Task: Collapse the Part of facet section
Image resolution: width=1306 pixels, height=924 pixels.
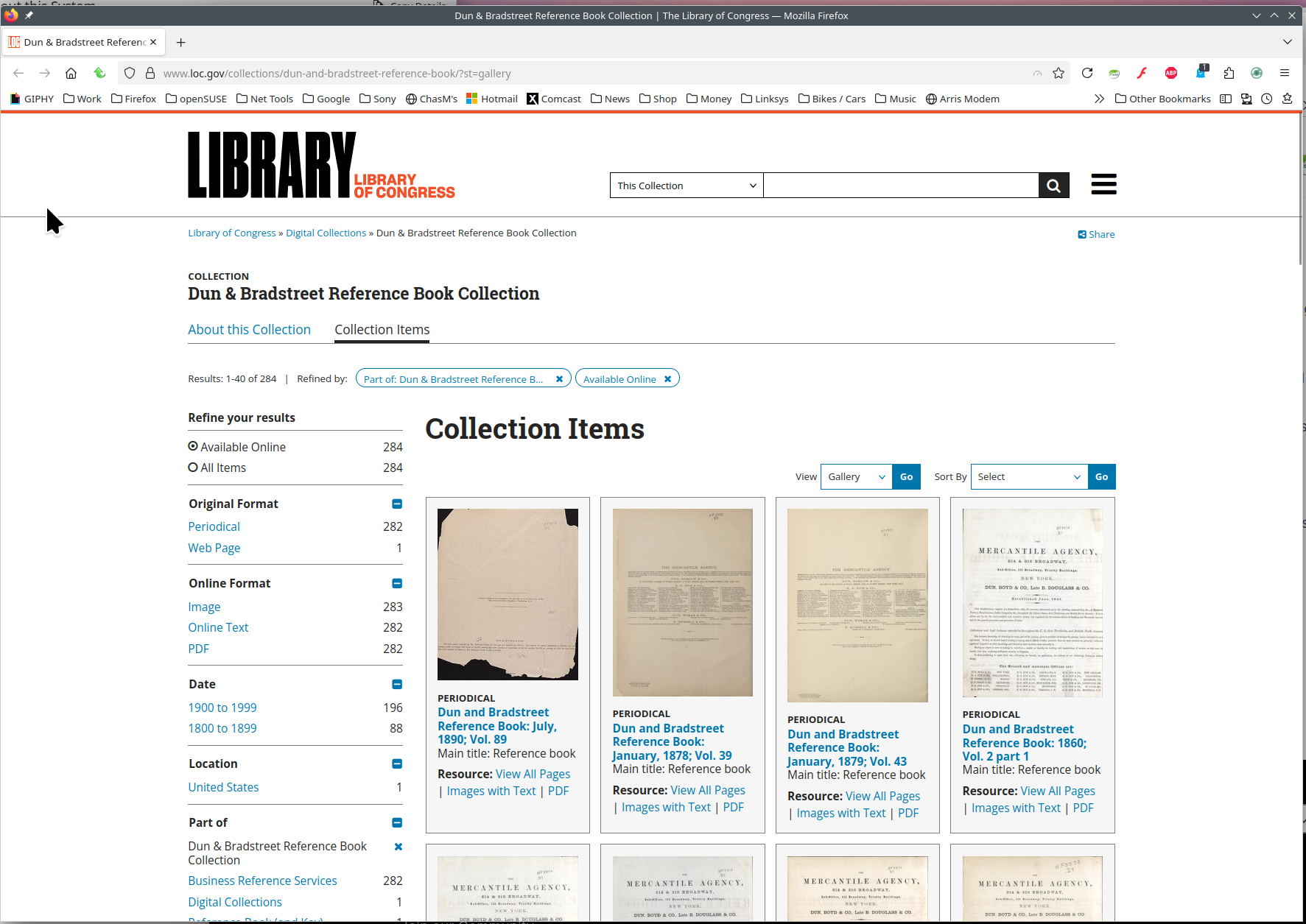Action: (x=397, y=823)
